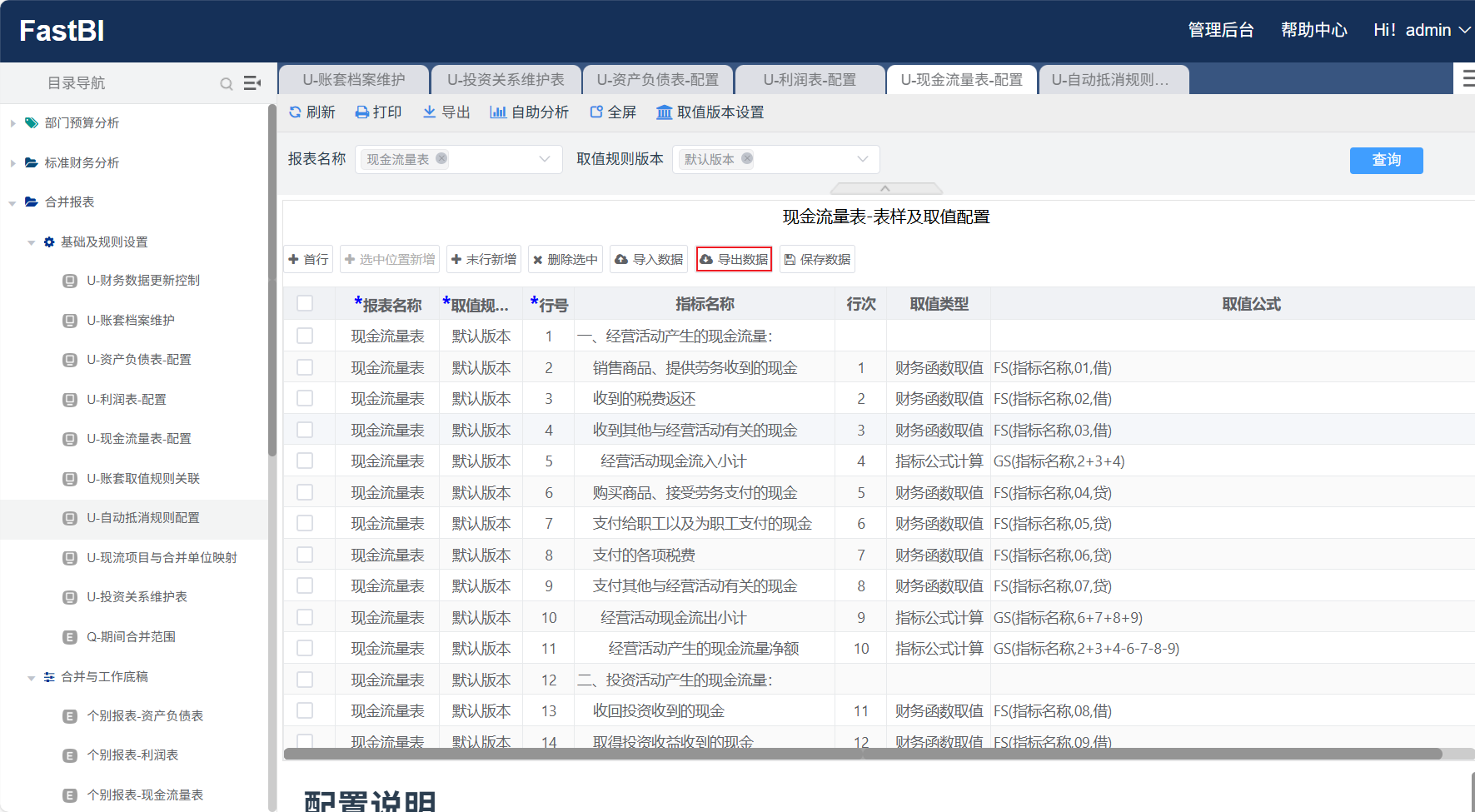Toggle the select-all checkbox in table header

tap(305, 304)
